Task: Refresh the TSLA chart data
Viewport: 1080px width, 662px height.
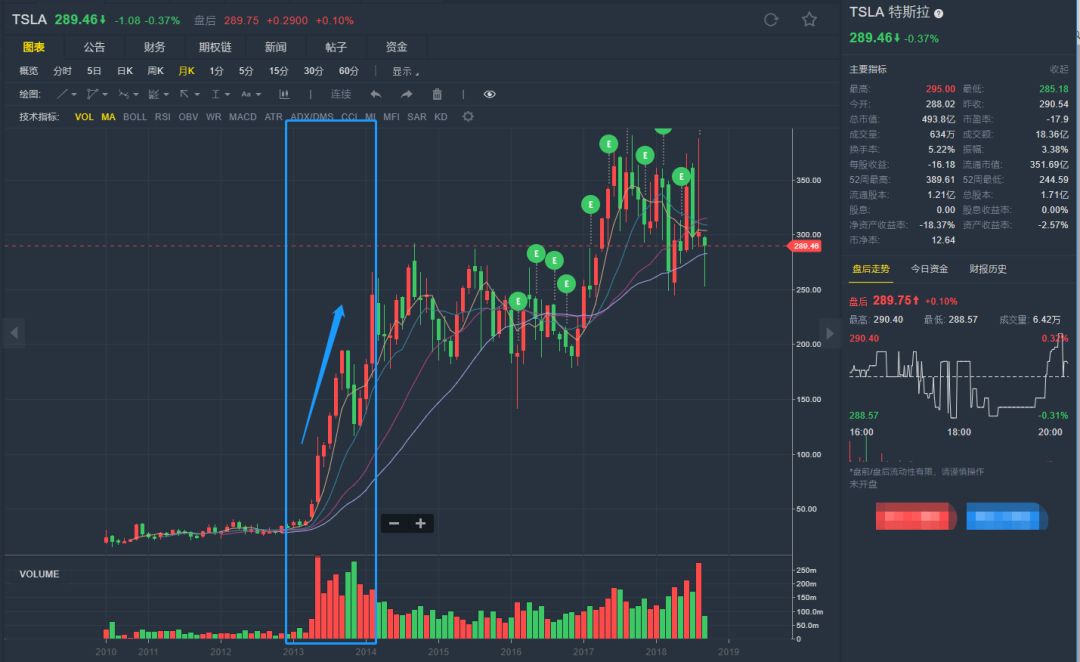Action: pyautogui.click(x=771, y=20)
